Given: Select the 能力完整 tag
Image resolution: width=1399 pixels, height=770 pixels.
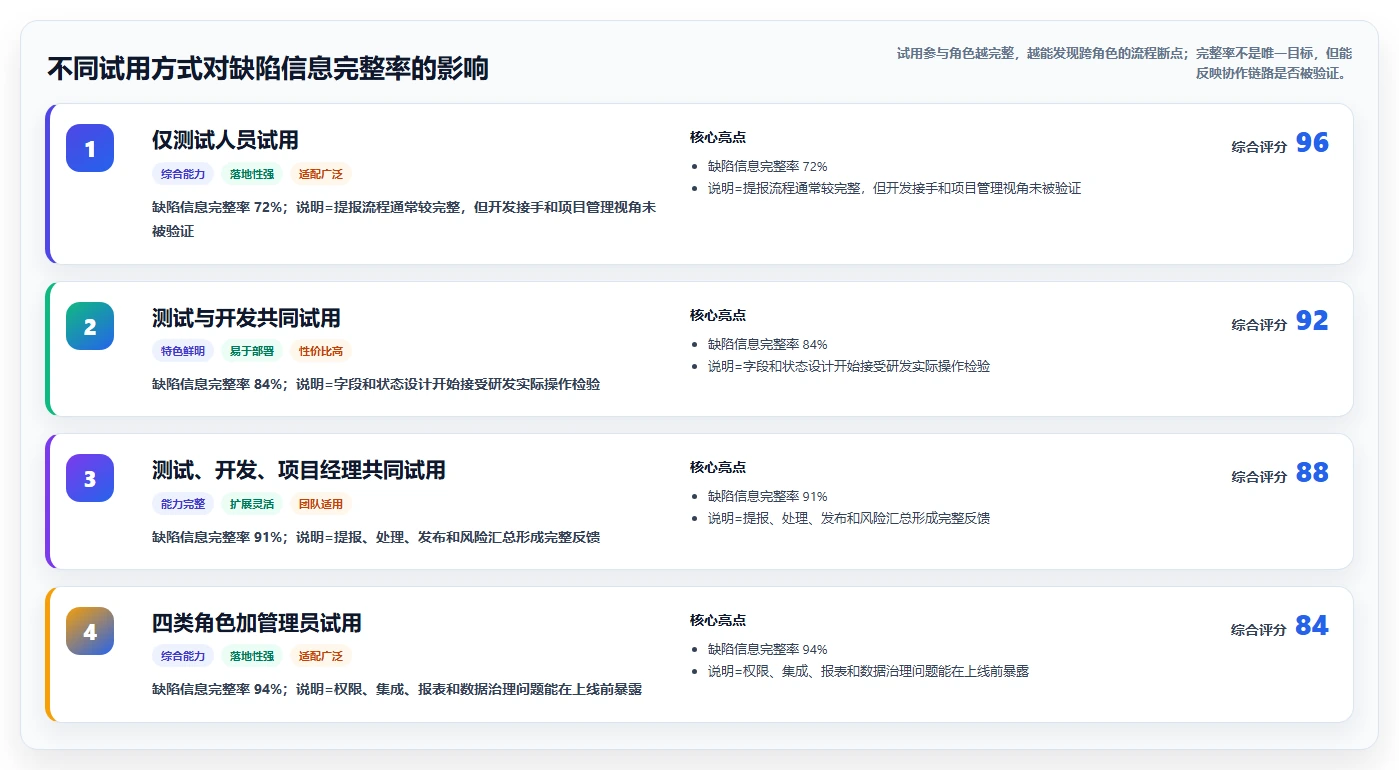Looking at the screenshot, I should coord(183,504).
